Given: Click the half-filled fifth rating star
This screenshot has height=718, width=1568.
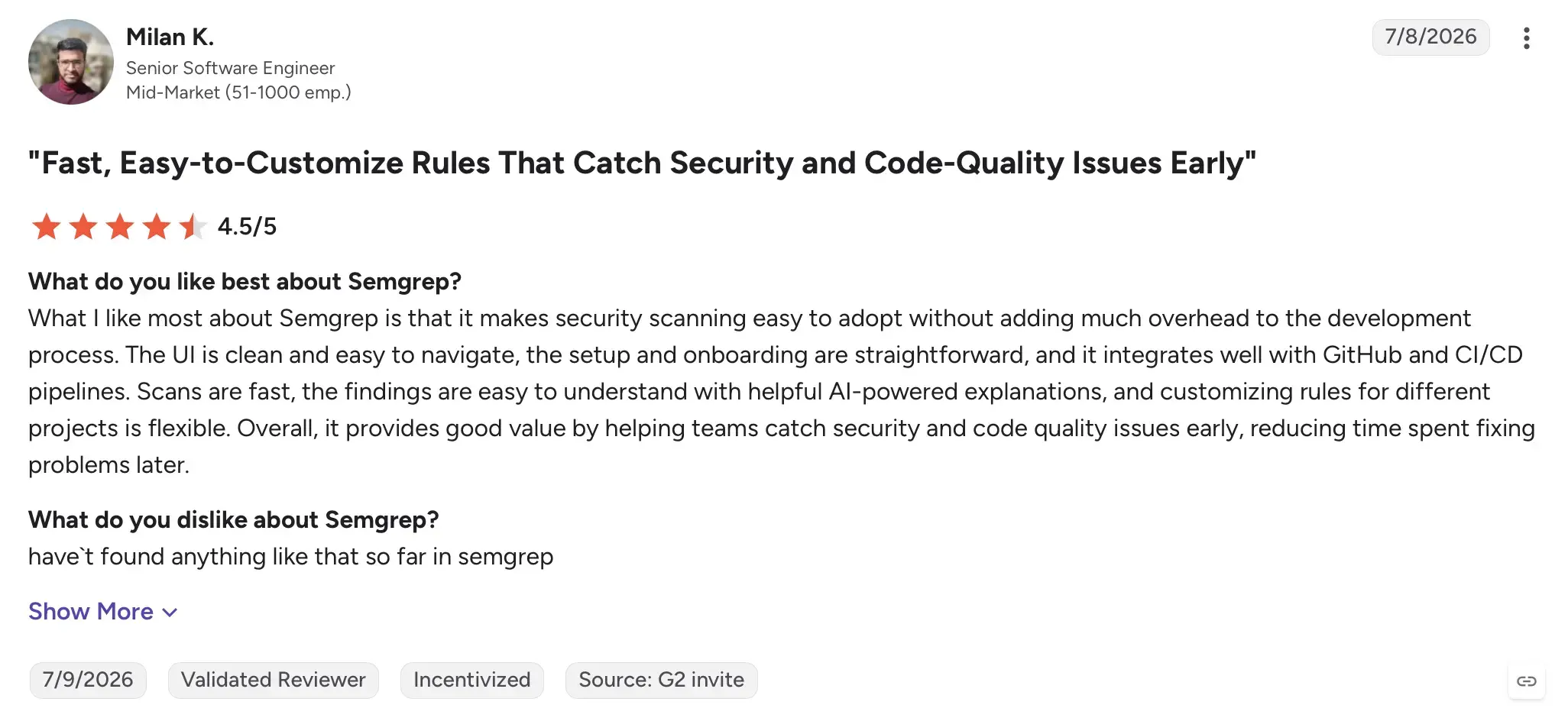Looking at the screenshot, I should [x=193, y=227].
